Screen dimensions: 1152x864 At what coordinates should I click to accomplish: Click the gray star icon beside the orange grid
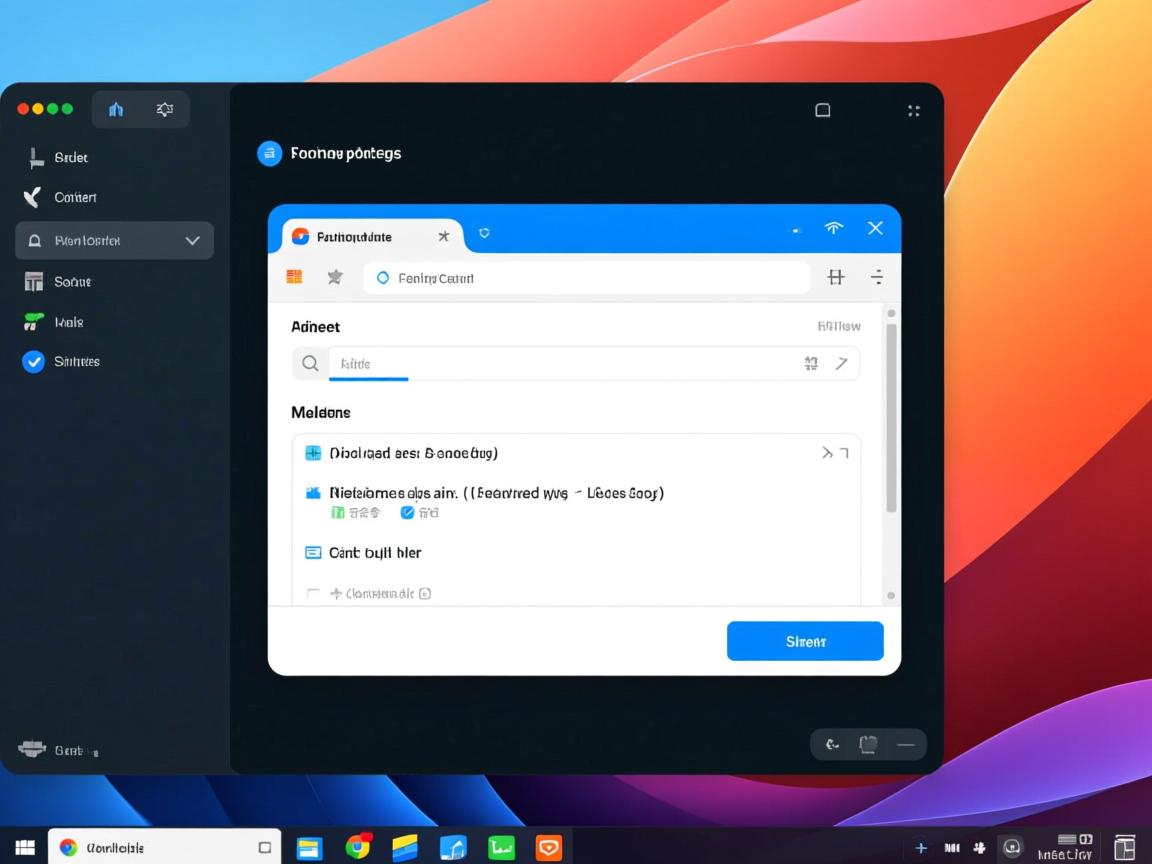[x=336, y=277]
